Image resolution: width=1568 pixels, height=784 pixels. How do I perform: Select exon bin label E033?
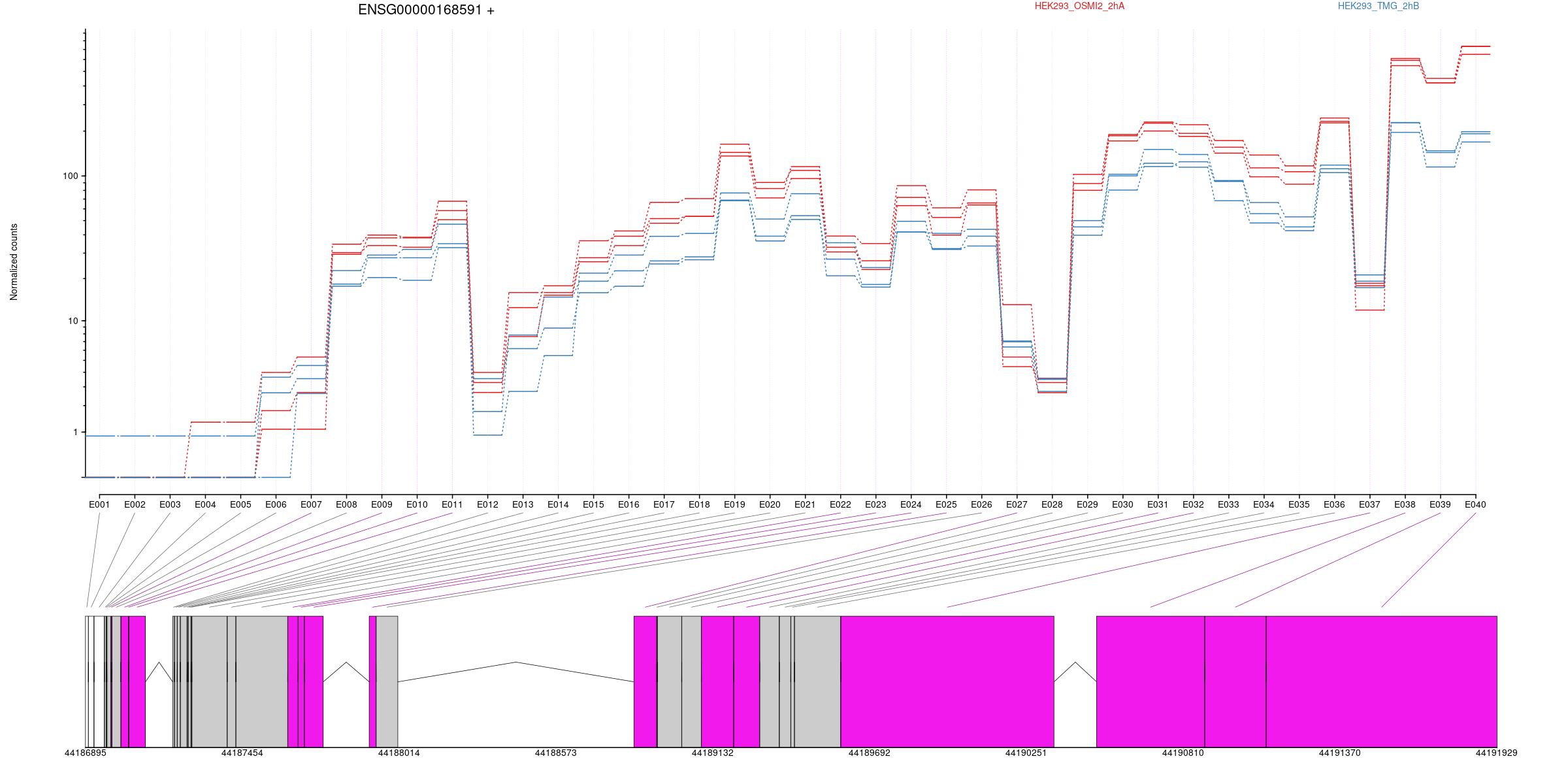(1228, 504)
